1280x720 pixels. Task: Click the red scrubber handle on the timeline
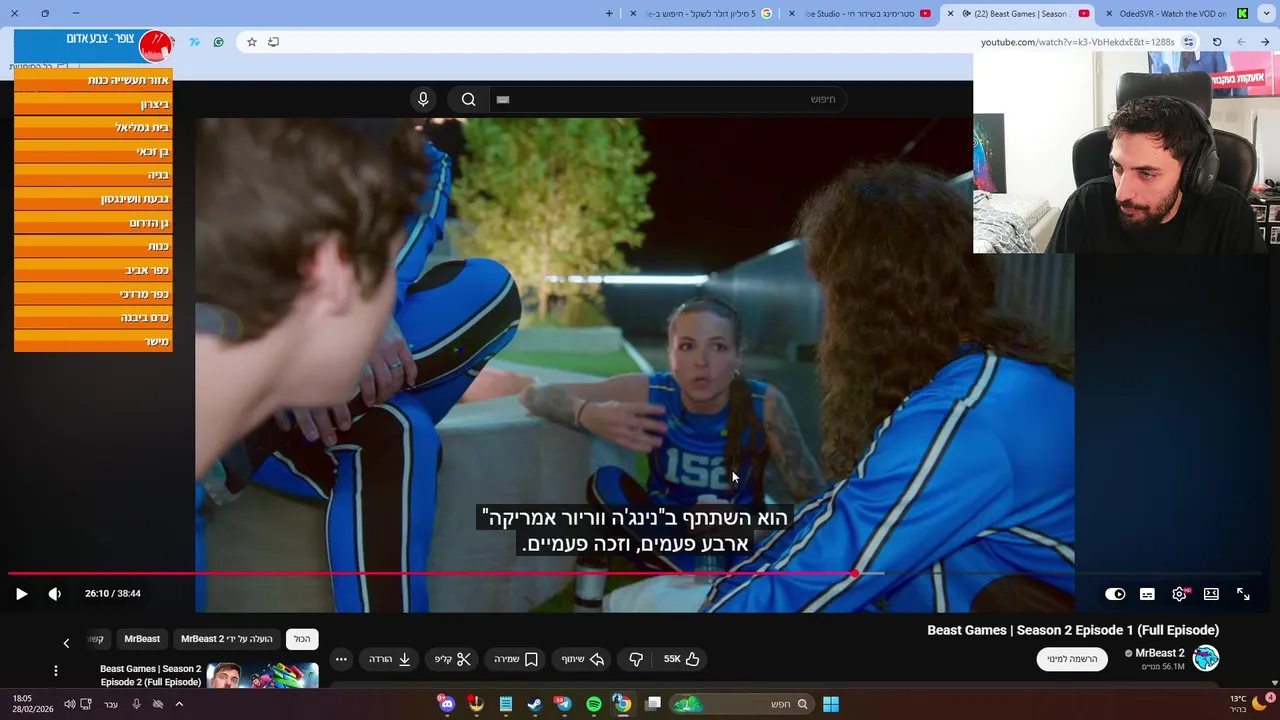point(857,574)
